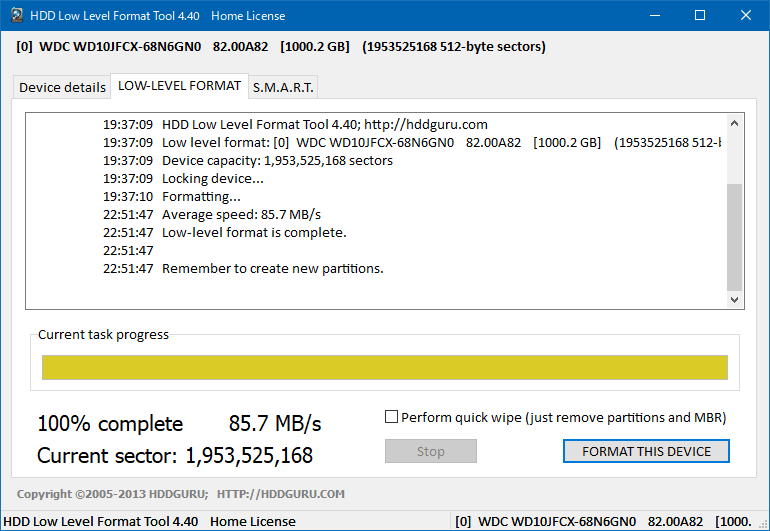Click the log scrollbar down arrow
770x531 pixels.
coord(734,299)
